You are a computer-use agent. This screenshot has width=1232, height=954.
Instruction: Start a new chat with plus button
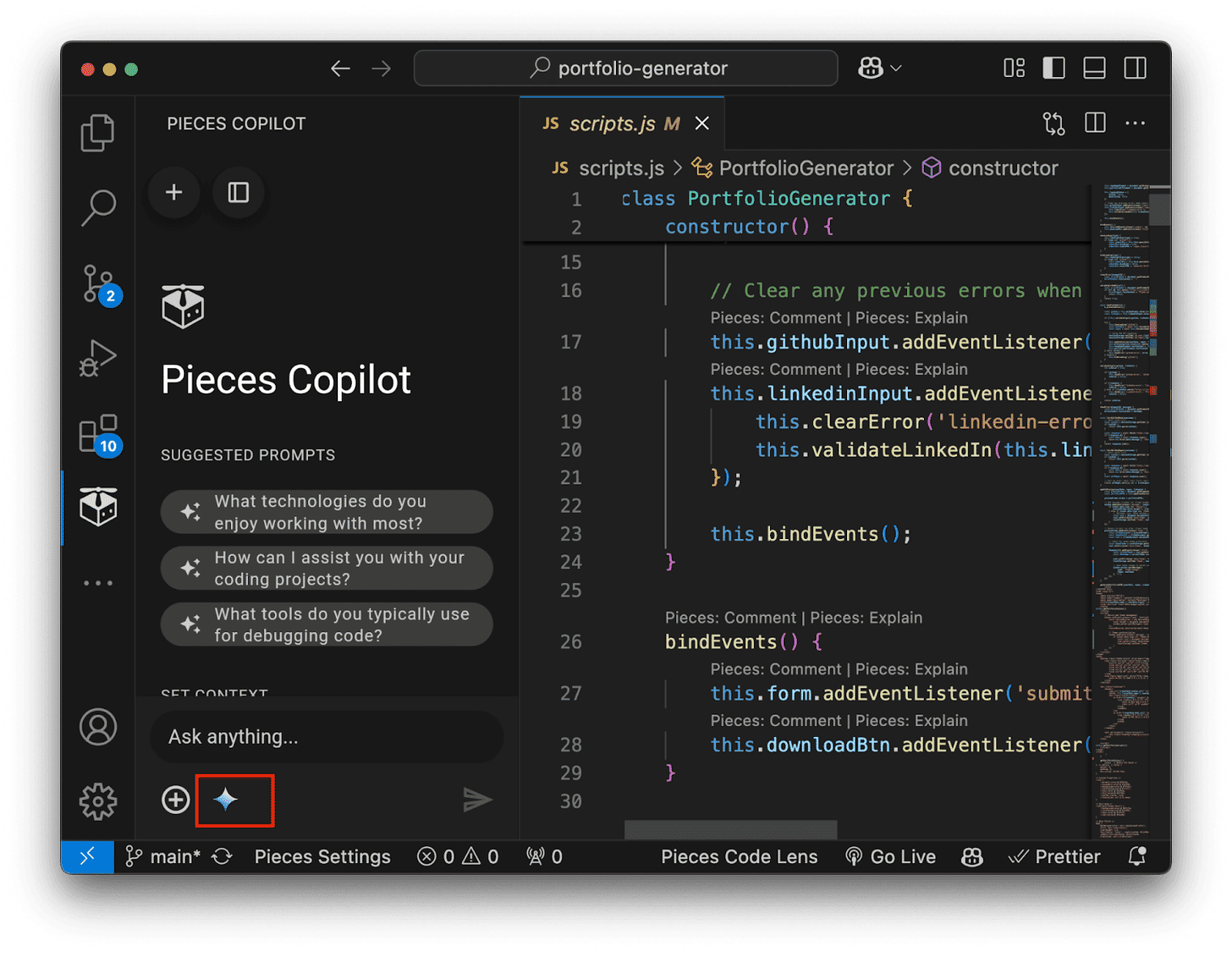coord(173,192)
